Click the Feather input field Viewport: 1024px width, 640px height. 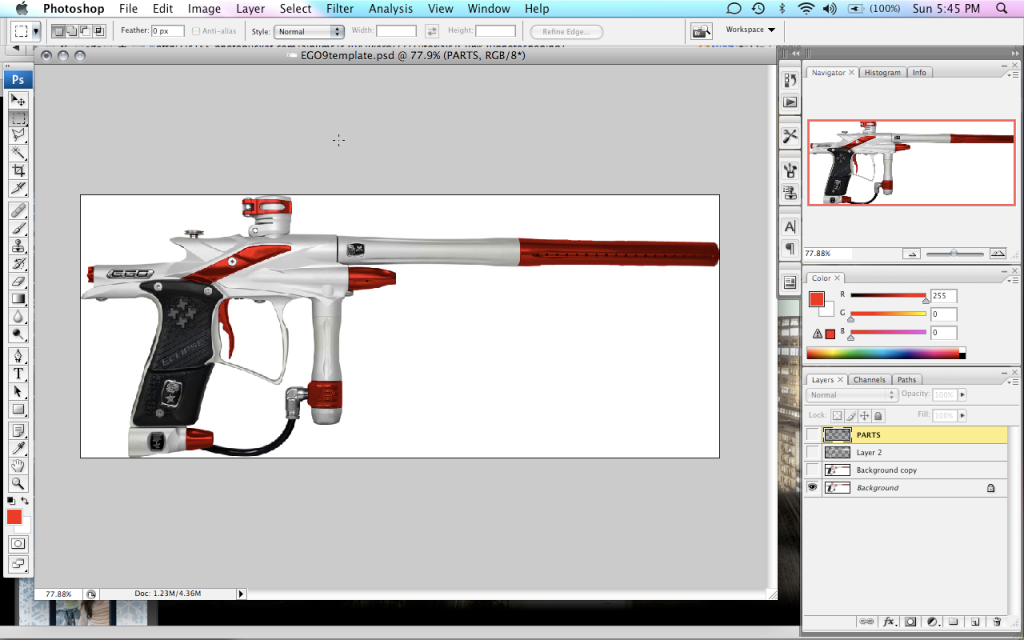pos(167,31)
